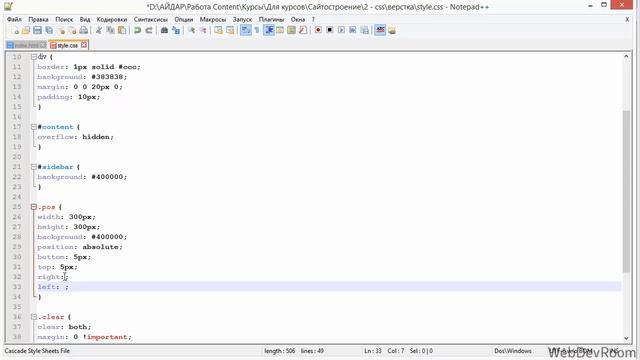Click the Copy toolbar icon
The image size is (640, 360).
(110, 30)
